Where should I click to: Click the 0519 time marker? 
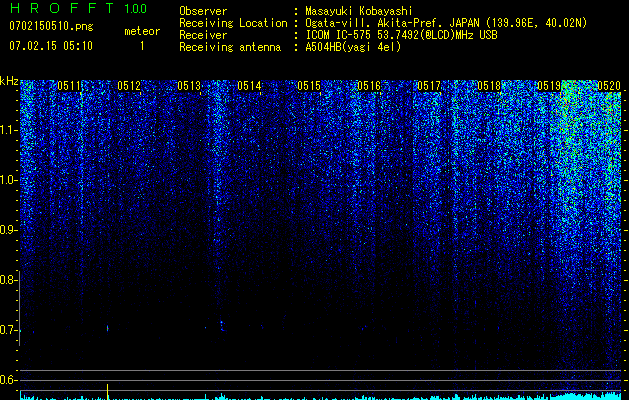[549, 86]
